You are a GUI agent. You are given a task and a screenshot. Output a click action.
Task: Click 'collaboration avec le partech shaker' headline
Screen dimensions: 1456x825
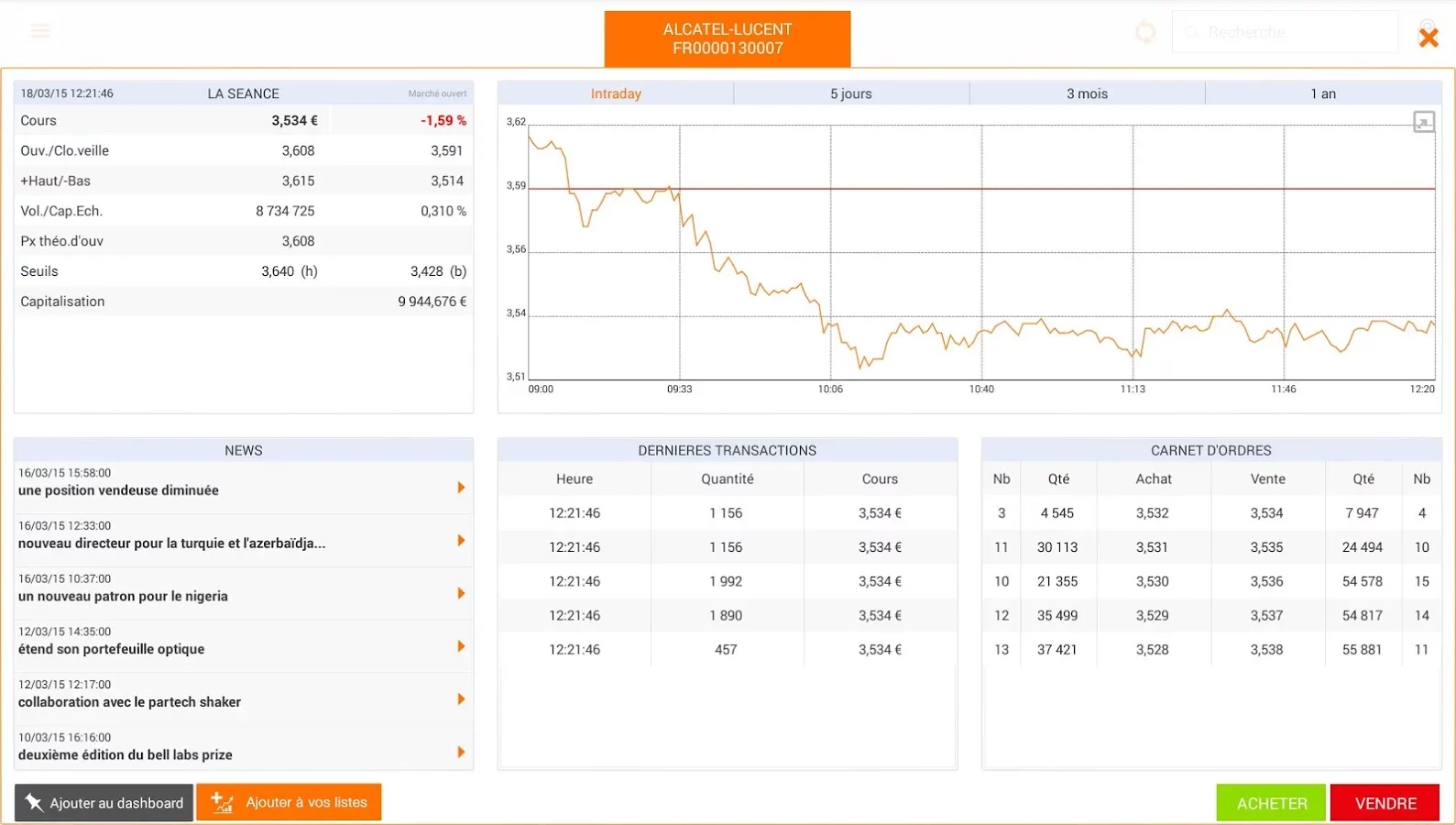pos(129,702)
